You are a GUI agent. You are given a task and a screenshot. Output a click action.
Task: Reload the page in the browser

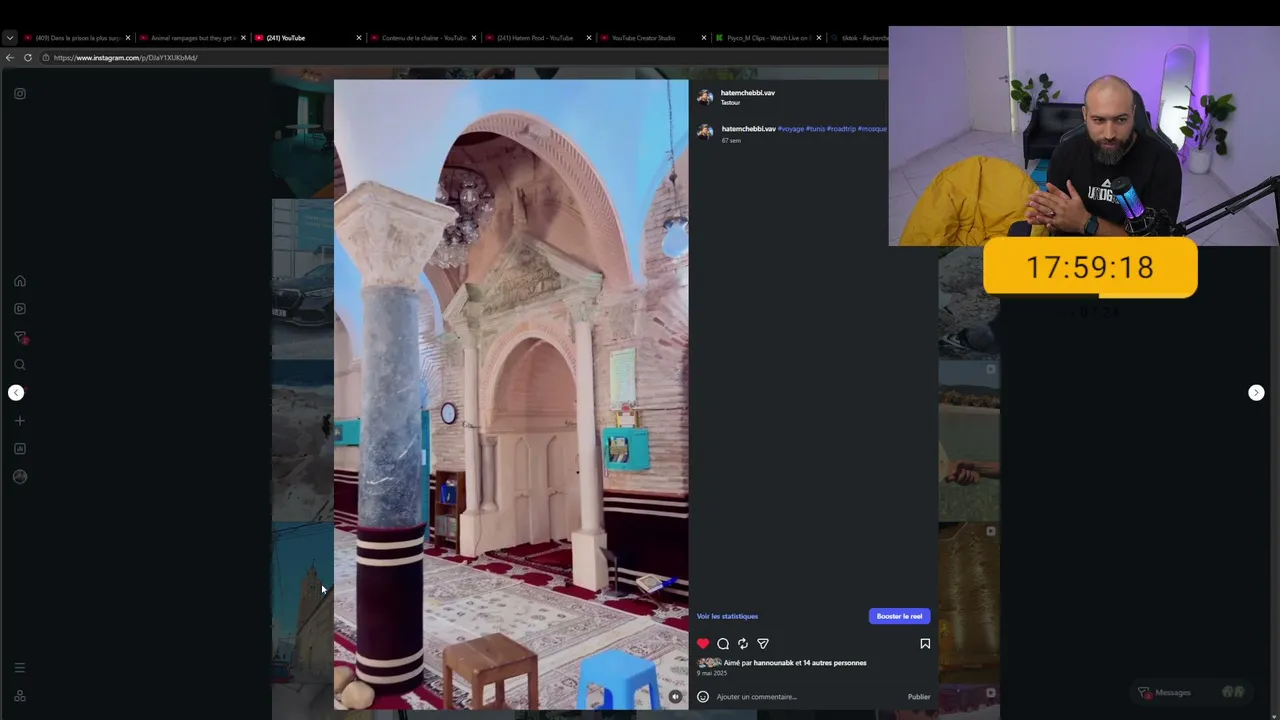coord(28,58)
